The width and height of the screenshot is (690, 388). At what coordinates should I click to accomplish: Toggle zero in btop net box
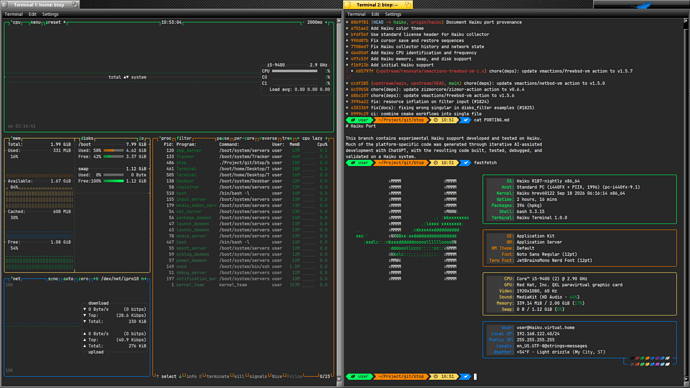pyautogui.click(x=83, y=279)
